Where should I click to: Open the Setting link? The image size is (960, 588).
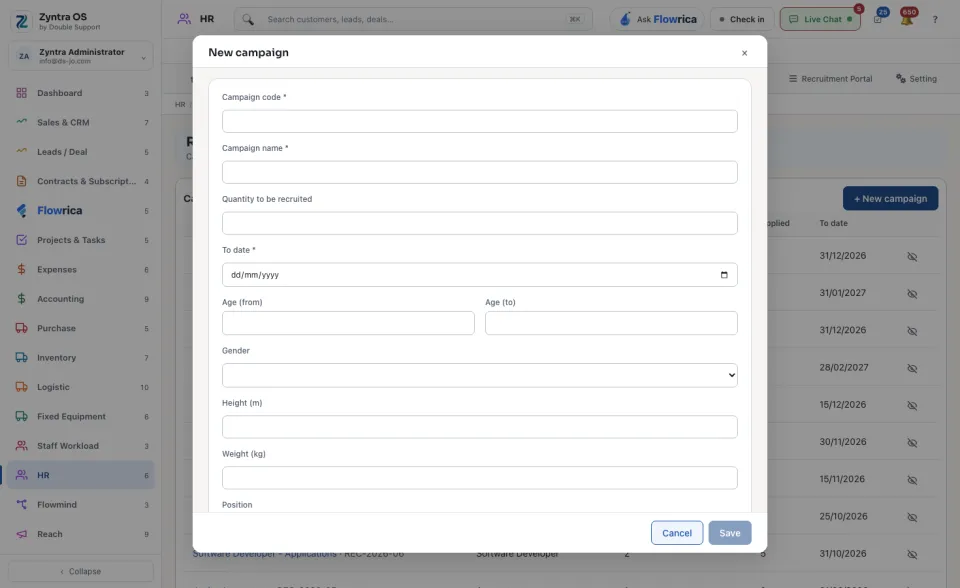917,78
